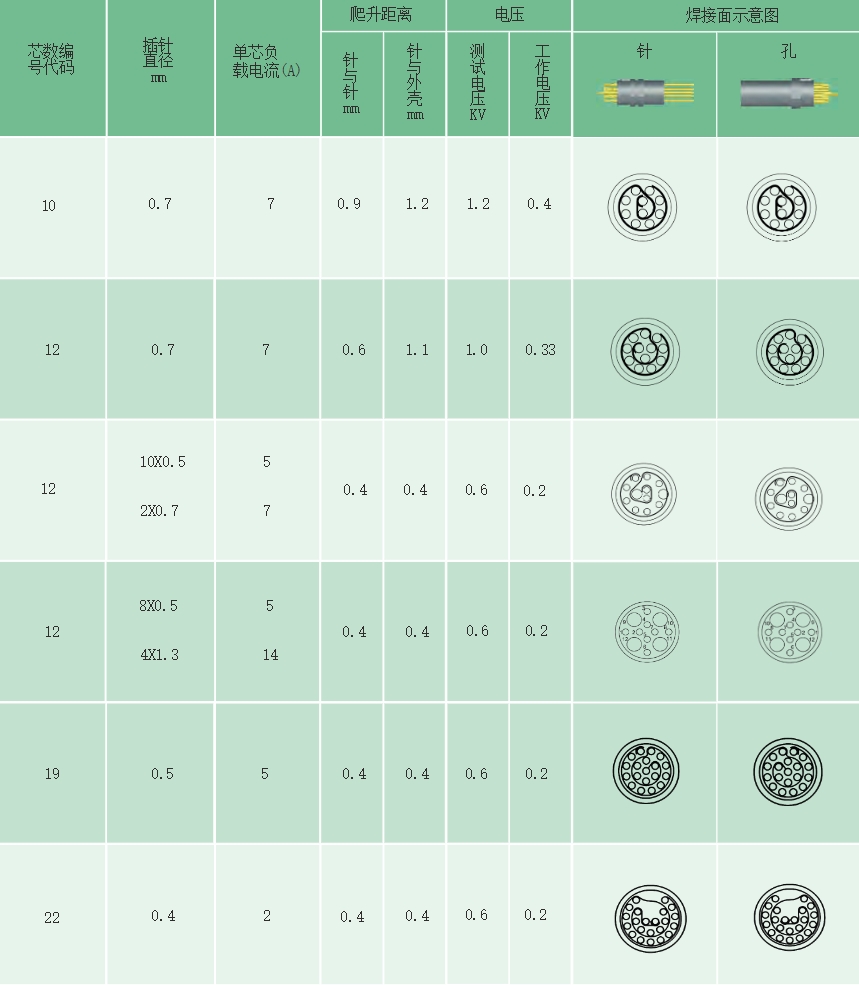Click the 19-core pin solder-face diagram
The height and width of the screenshot is (985, 859).
(645, 772)
